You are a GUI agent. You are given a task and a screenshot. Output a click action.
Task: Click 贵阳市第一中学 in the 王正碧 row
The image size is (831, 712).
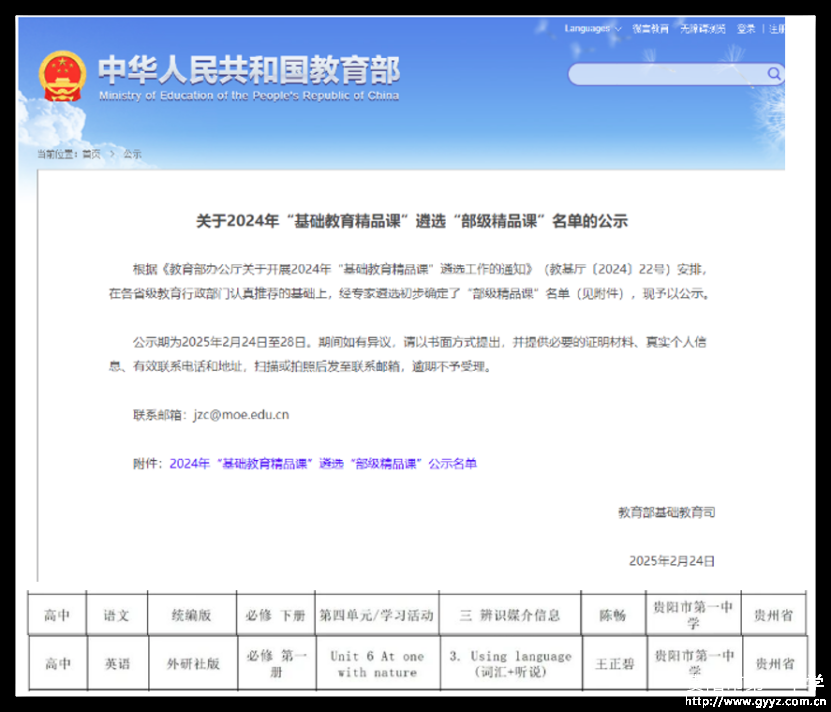[695, 663]
